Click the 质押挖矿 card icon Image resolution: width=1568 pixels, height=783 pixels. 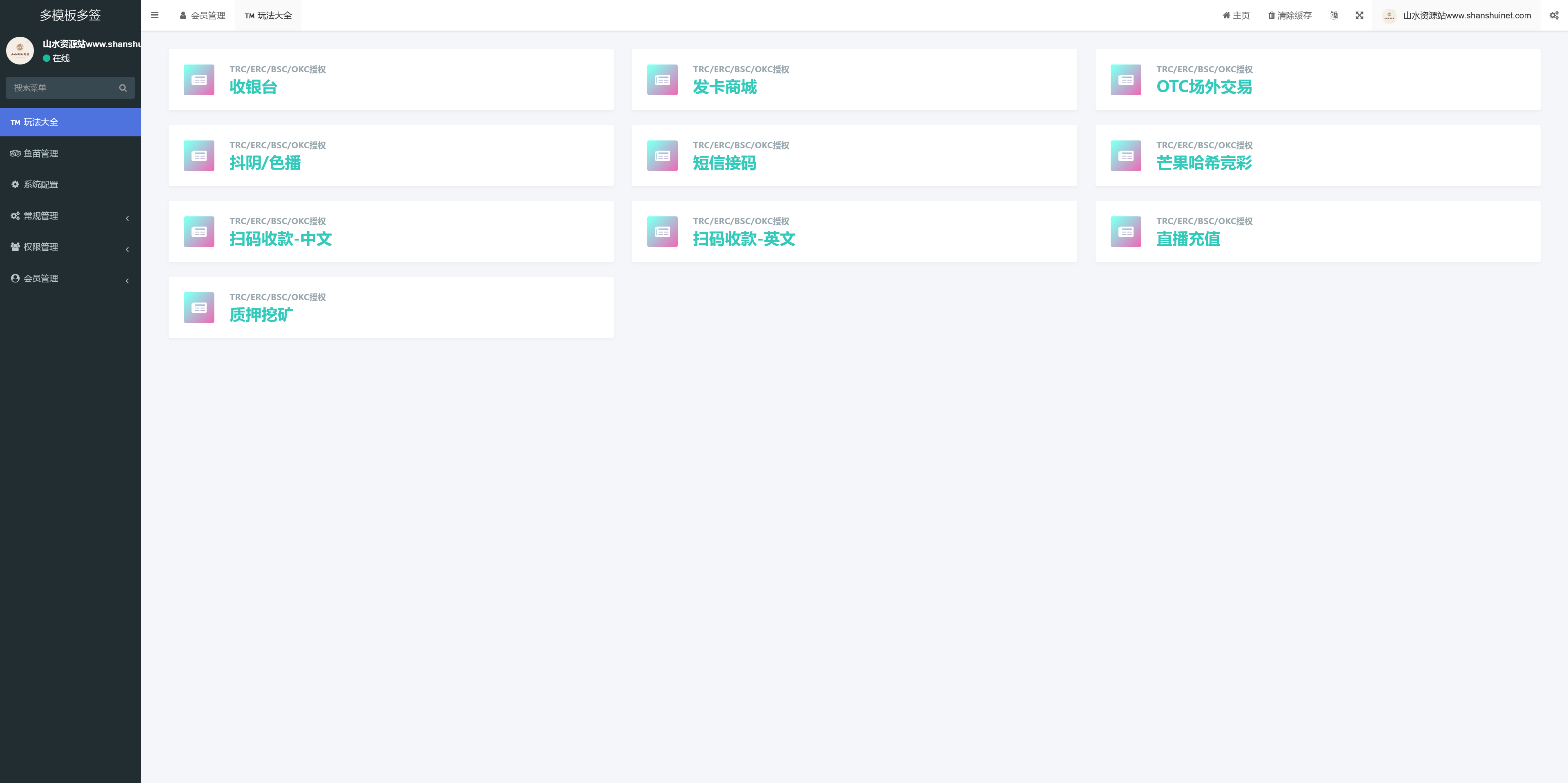[x=199, y=308]
